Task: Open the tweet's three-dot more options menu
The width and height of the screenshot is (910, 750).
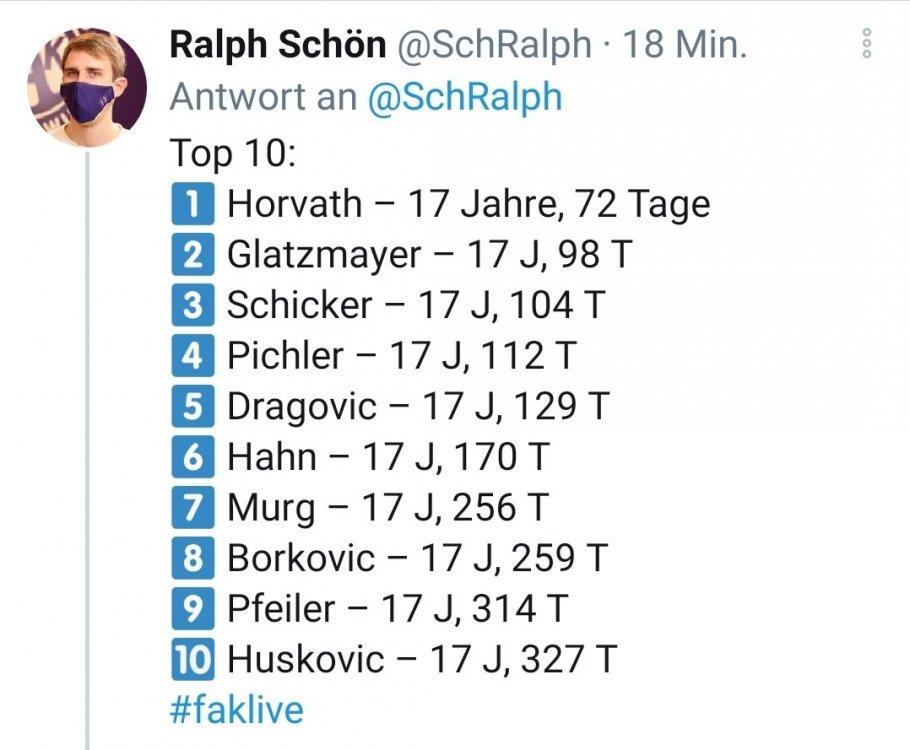Action: point(866,43)
